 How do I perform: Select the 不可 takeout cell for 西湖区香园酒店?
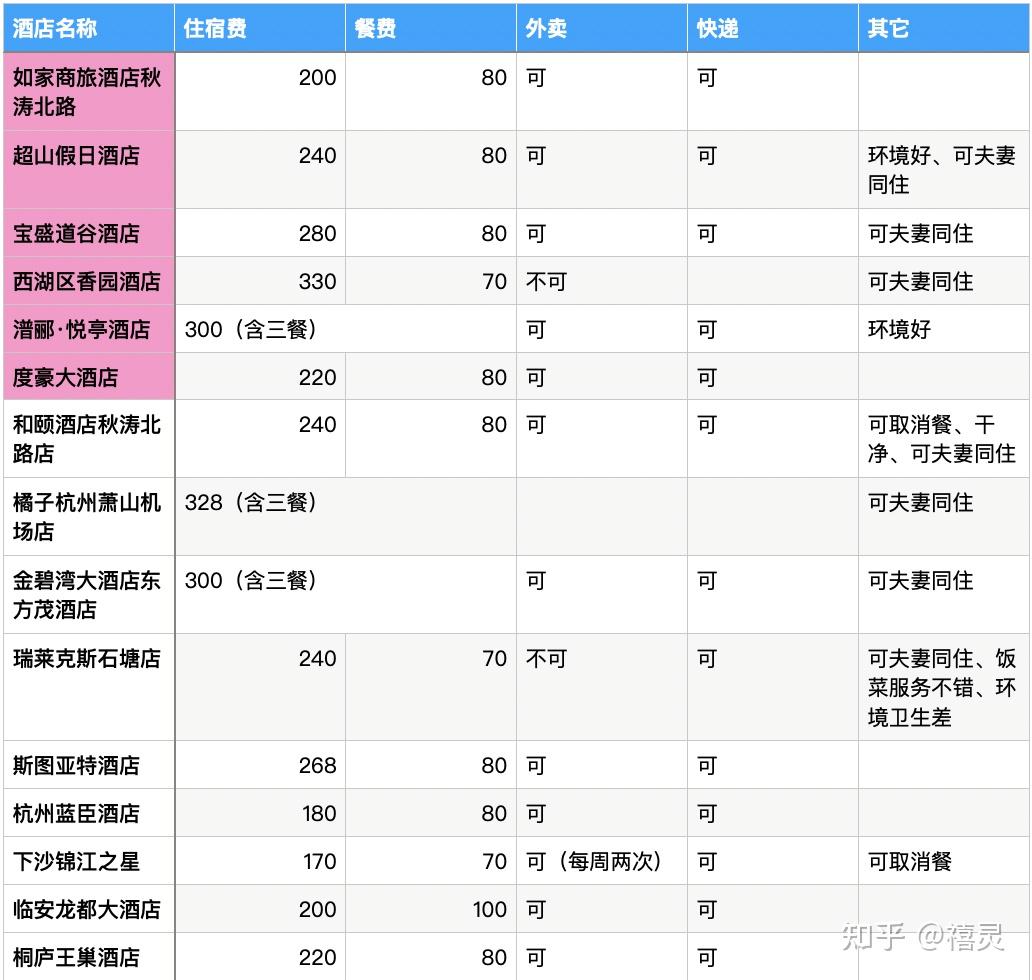coord(602,281)
